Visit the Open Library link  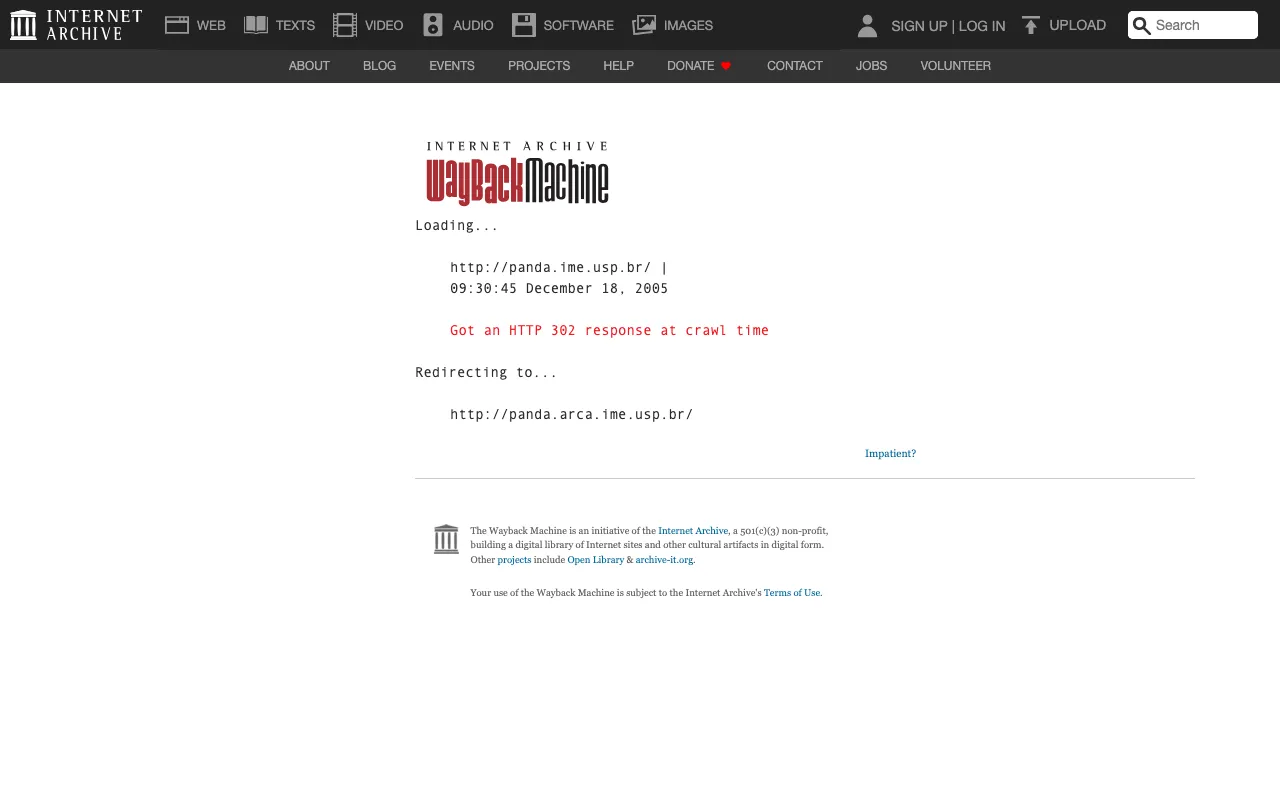tap(595, 560)
